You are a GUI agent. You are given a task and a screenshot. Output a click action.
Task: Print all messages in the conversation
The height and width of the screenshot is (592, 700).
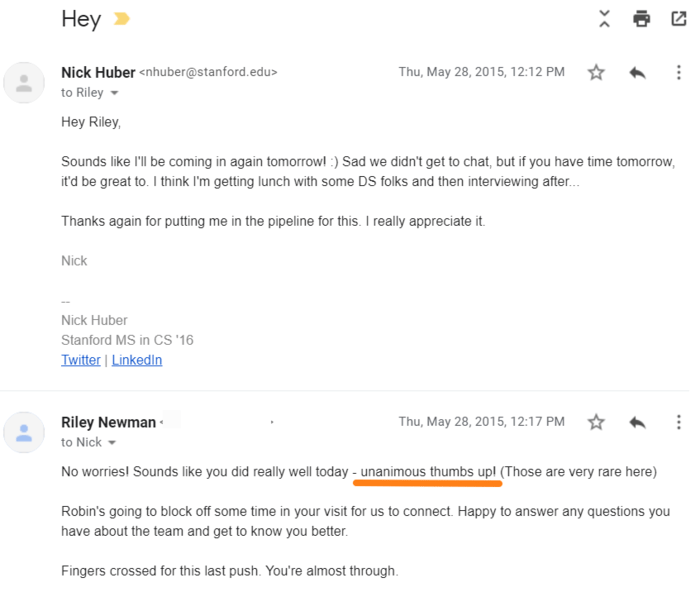642,18
